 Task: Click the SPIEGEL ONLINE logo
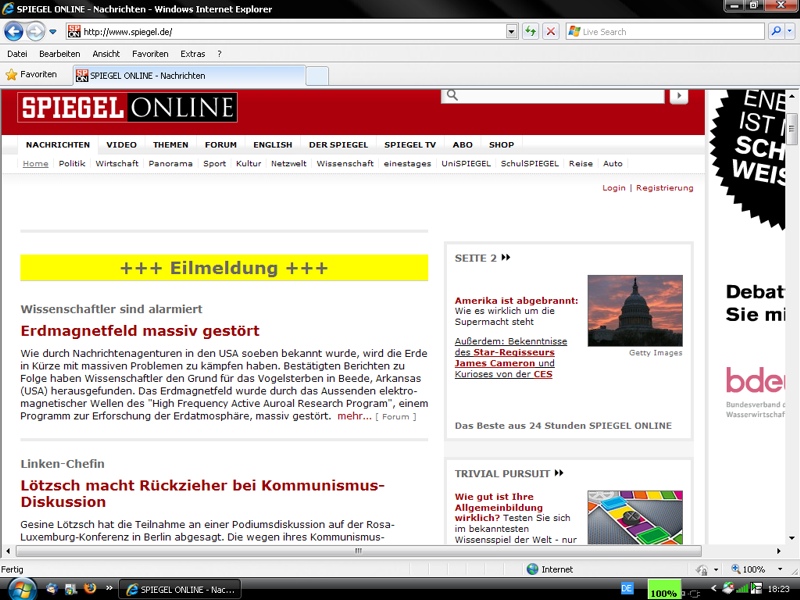coord(127,108)
